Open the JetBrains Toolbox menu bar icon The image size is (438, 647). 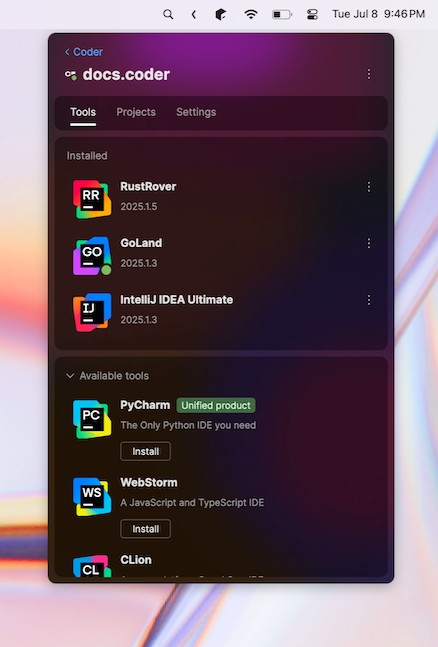pyautogui.click(x=221, y=14)
